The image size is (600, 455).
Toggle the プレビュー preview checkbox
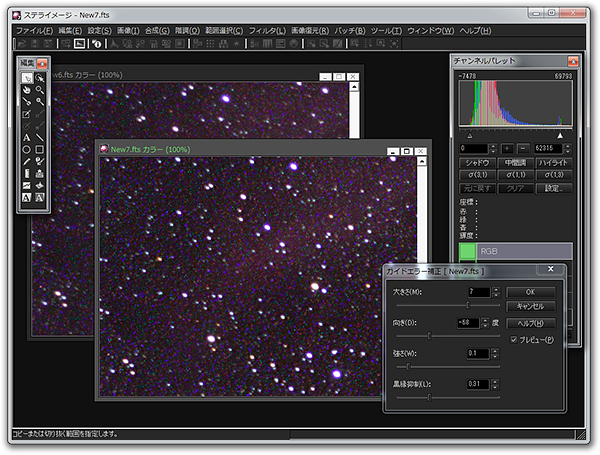pos(514,339)
